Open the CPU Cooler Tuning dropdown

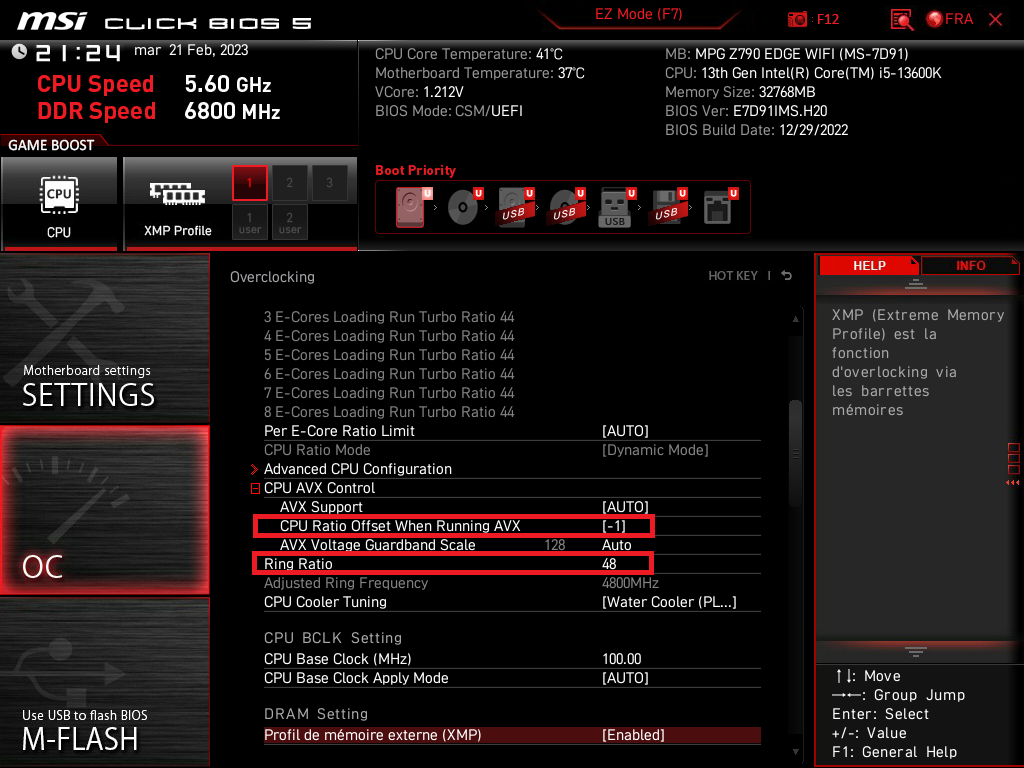[669, 601]
